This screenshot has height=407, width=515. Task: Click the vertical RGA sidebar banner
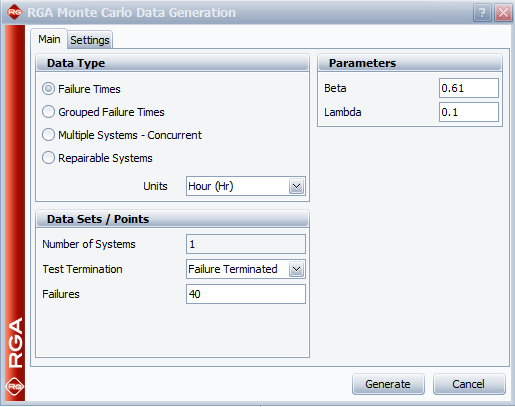tap(15, 213)
